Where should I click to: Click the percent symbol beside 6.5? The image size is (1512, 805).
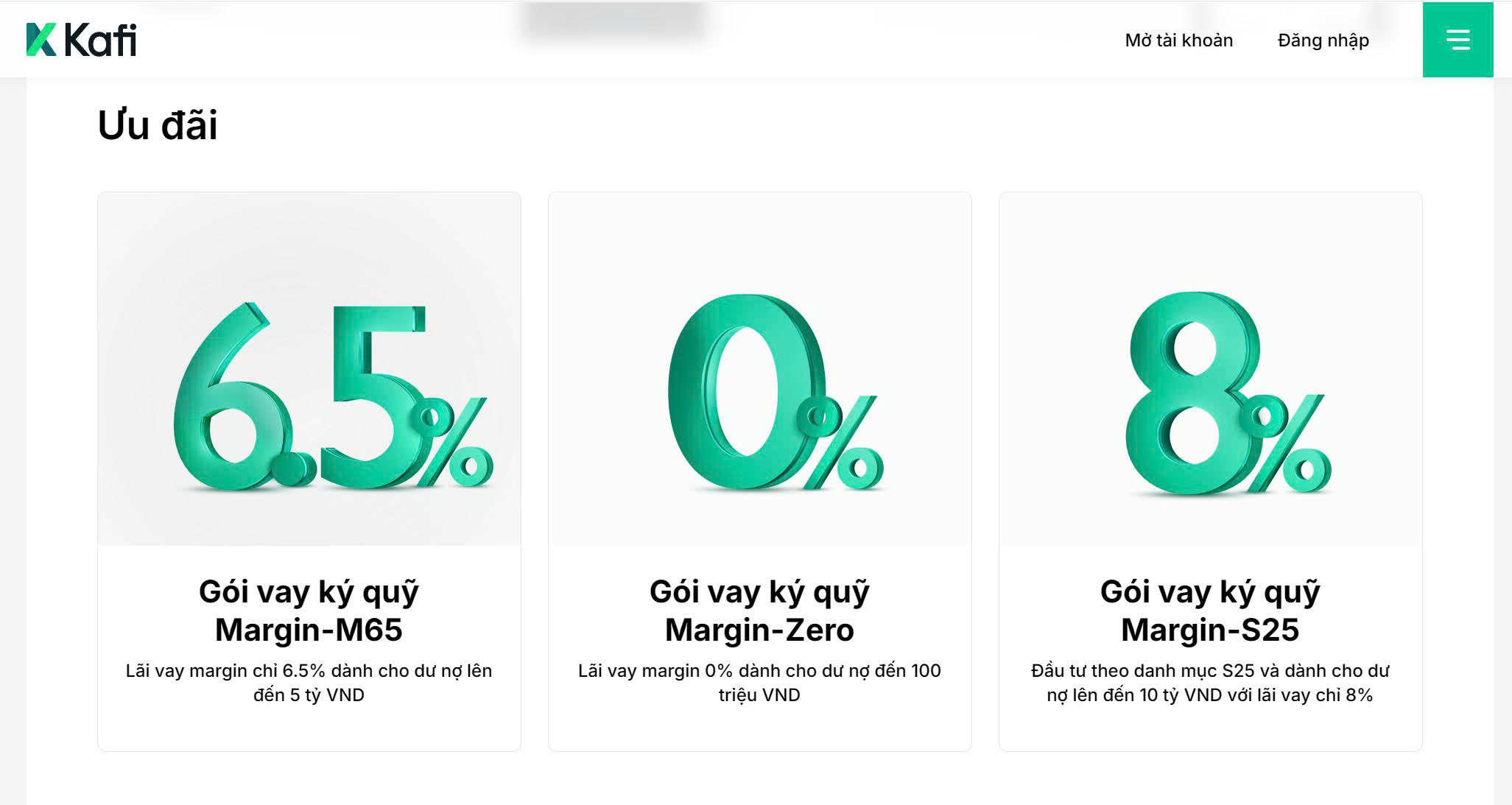(452, 442)
